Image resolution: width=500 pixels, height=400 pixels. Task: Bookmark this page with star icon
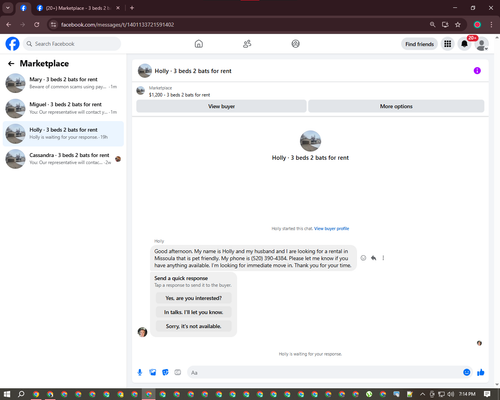point(458,25)
